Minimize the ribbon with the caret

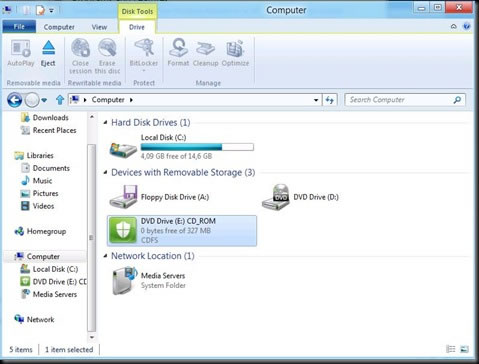coord(453,26)
